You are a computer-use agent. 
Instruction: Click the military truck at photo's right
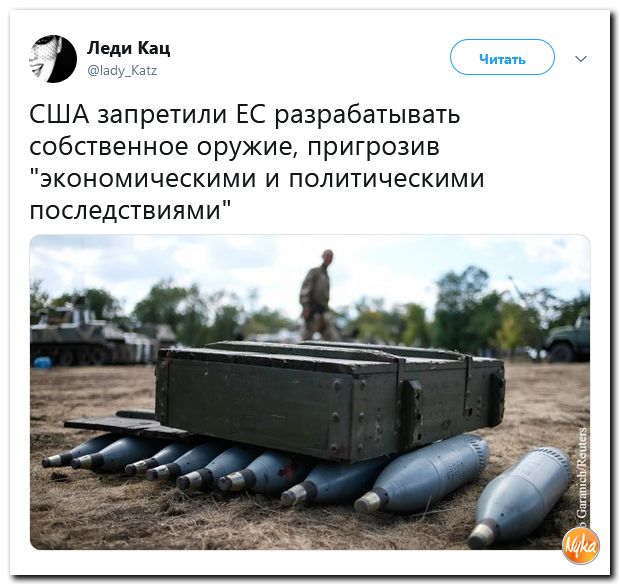click(x=567, y=341)
